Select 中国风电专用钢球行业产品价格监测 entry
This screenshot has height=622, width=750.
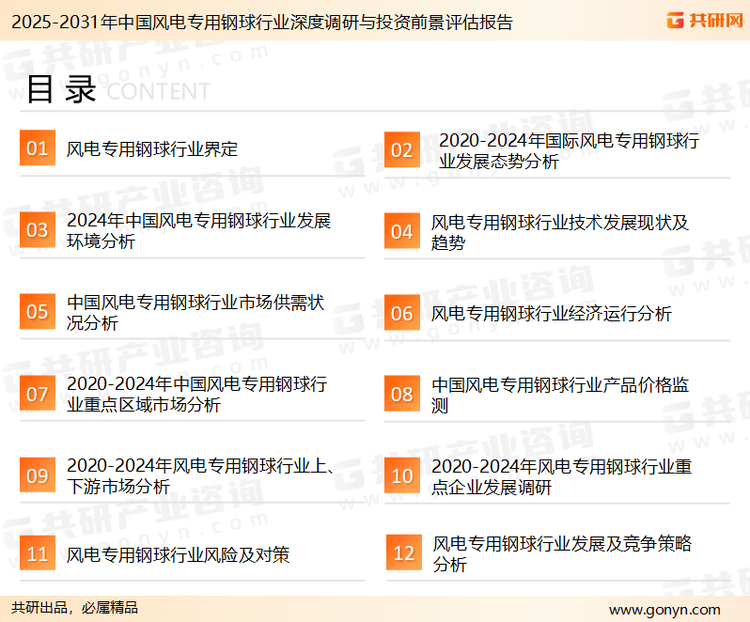click(x=560, y=395)
